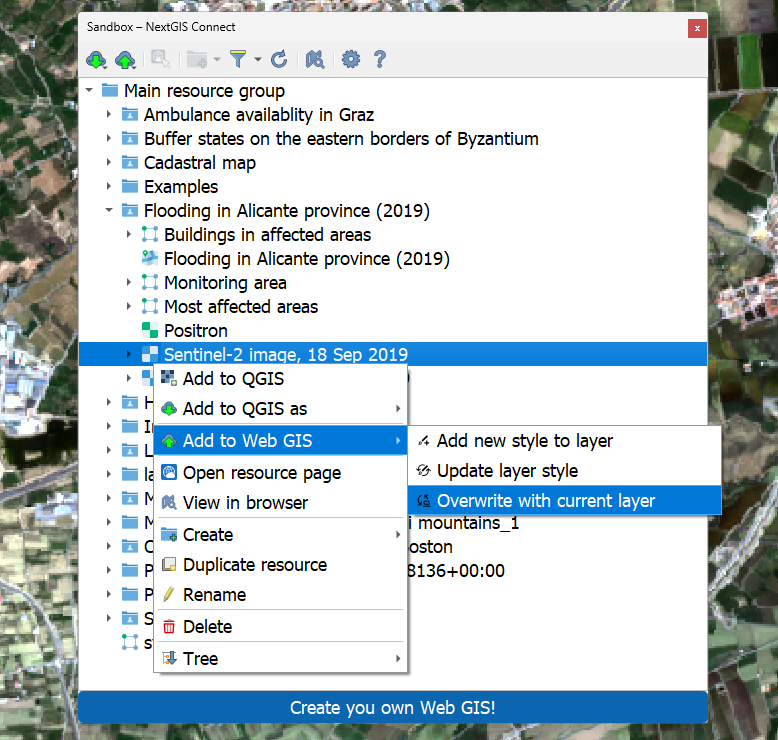The height and width of the screenshot is (740, 778).
Task: Select Update layer style
Action: click(x=565, y=471)
